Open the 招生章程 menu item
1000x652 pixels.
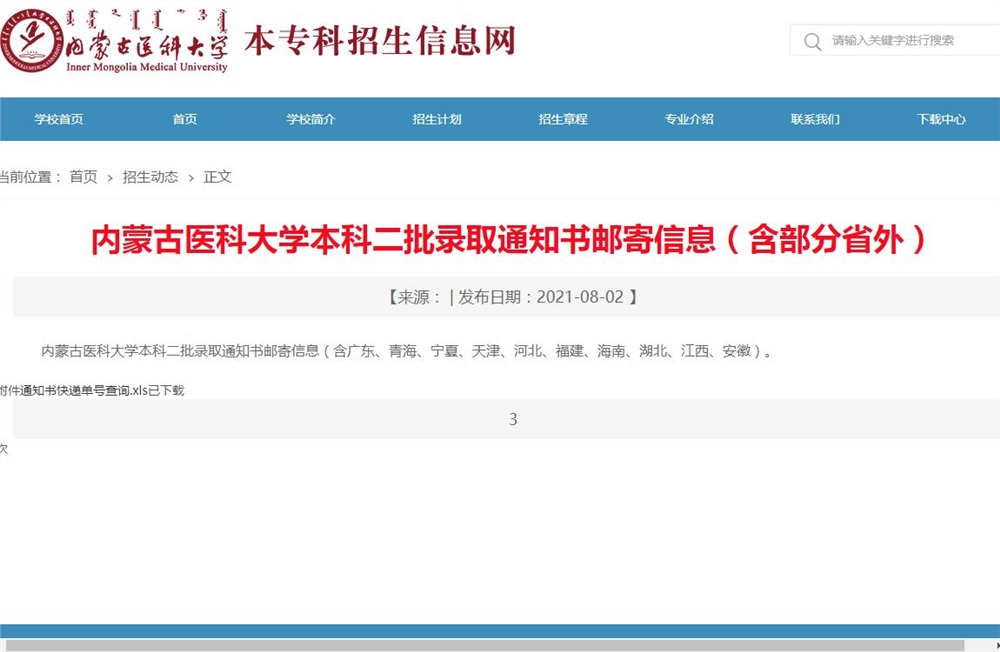tap(563, 119)
